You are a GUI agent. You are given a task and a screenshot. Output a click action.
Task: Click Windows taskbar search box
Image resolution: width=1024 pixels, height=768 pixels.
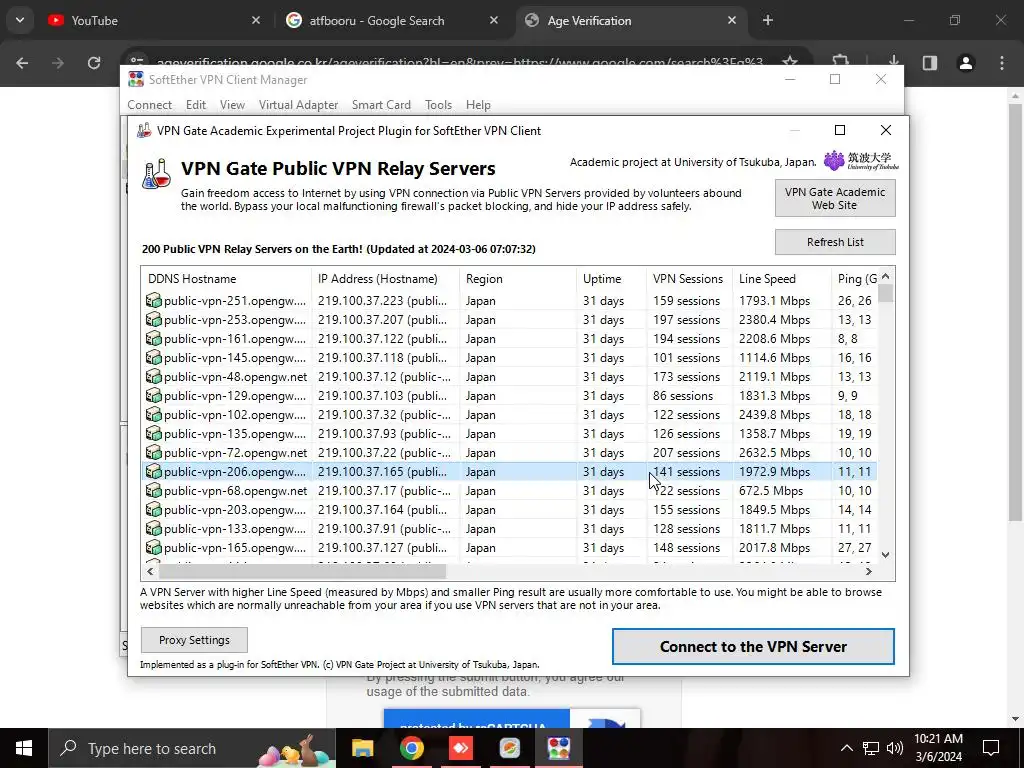click(191, 748)
